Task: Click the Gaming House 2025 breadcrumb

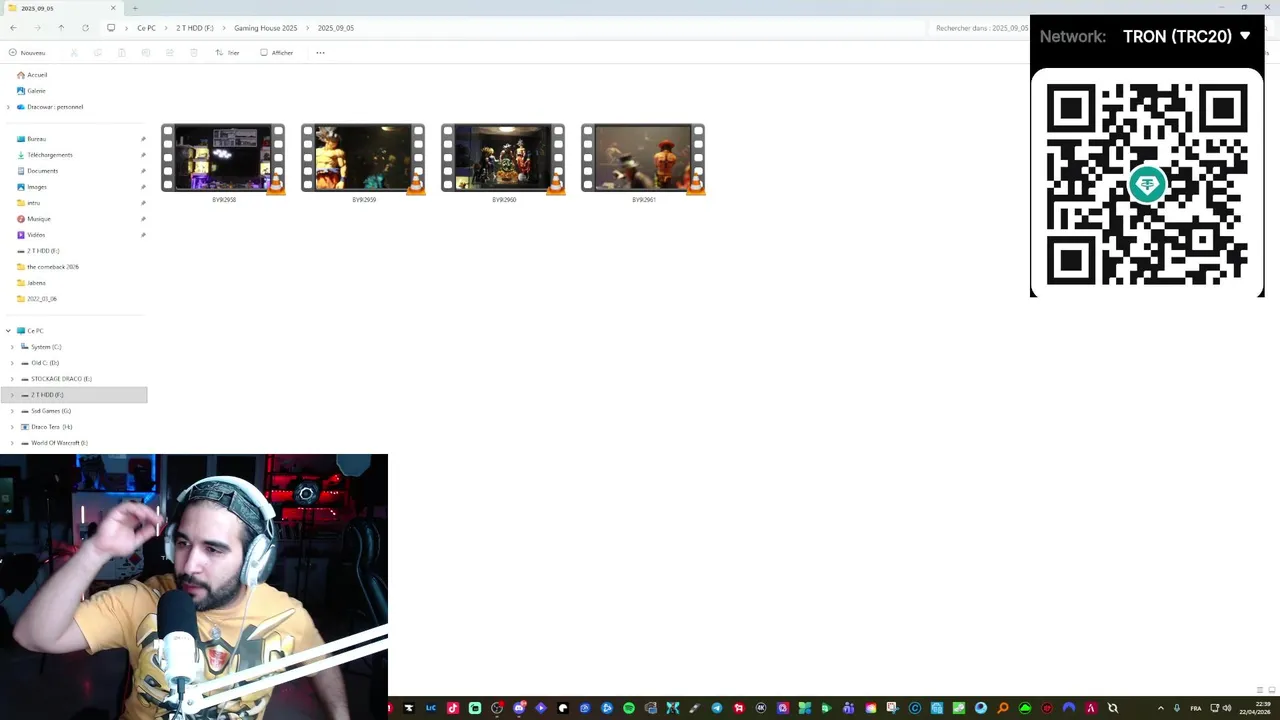Action: point(266,28)
